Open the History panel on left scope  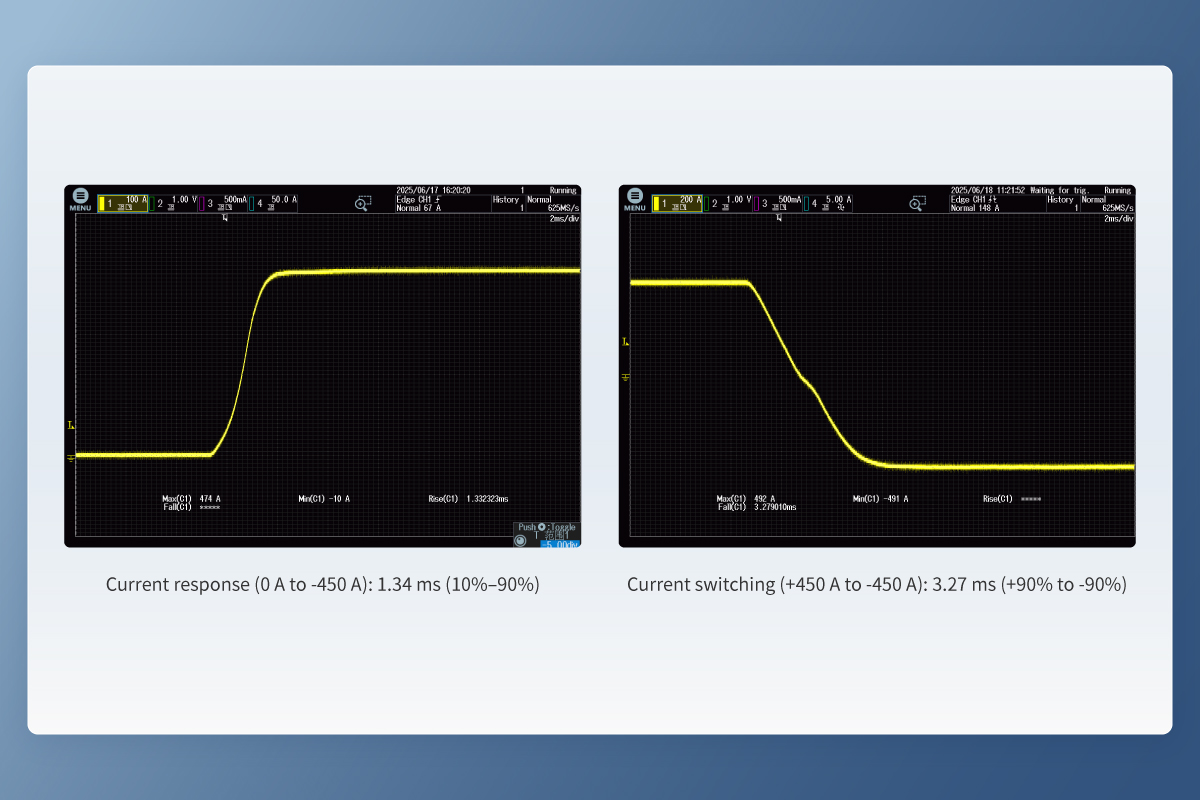506,200
